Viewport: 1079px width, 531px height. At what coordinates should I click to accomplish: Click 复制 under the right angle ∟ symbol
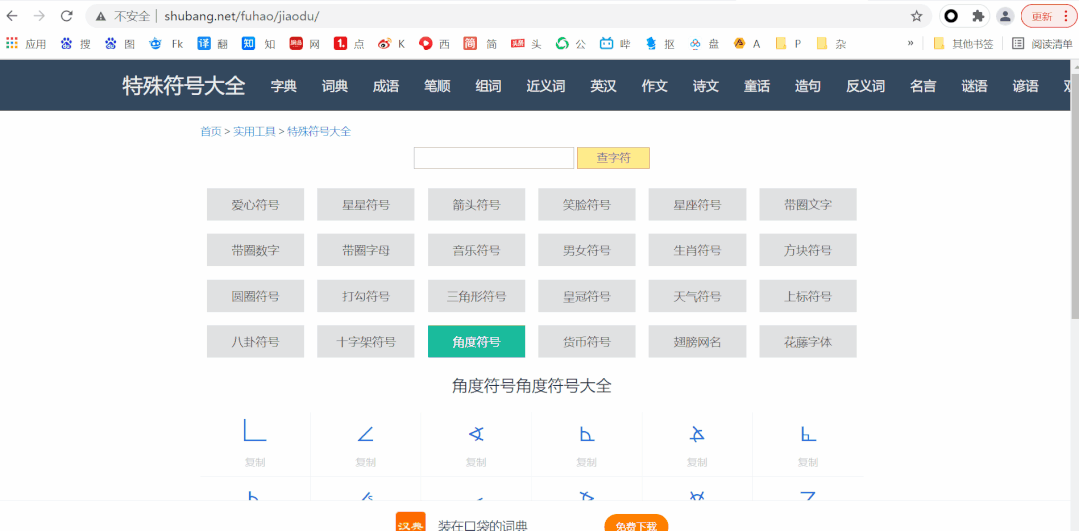(x=255, y=462)
